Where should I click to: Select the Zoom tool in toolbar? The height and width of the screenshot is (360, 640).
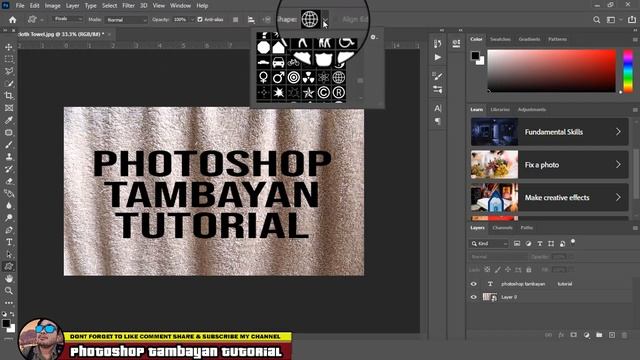click(x=9, y=291)
